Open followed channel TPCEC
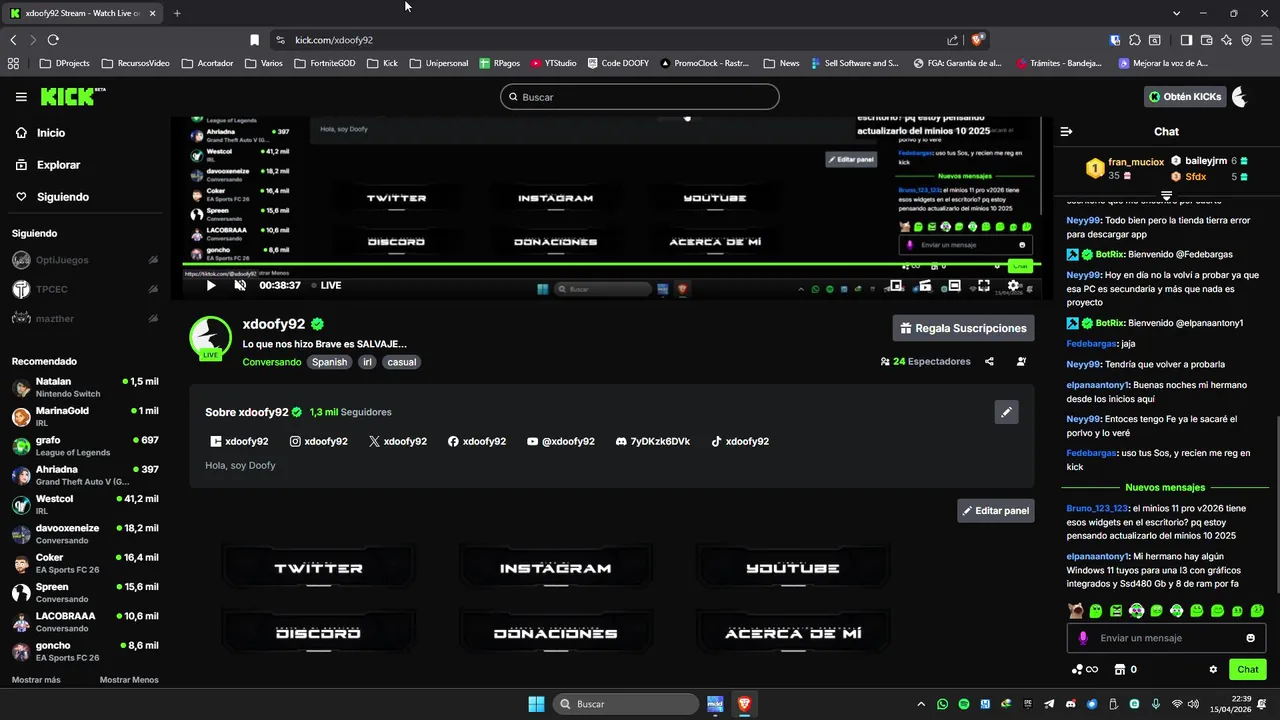 pyautogui.click(x=84, y=289)
